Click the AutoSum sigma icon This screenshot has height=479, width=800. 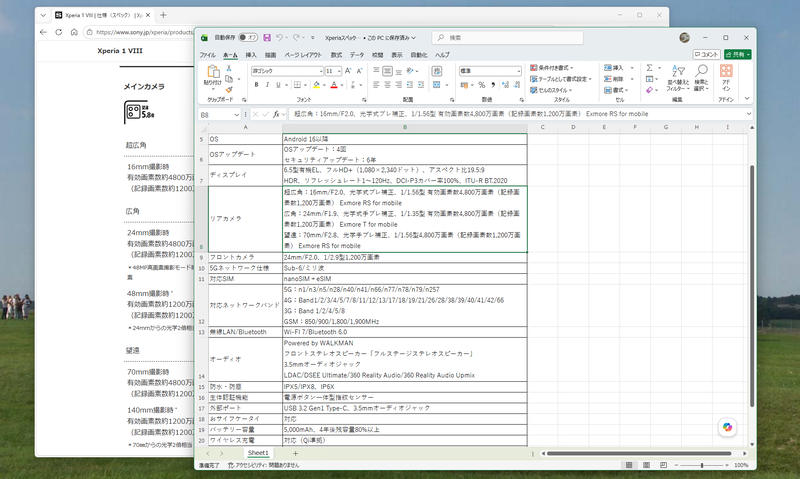click(649, 68)
